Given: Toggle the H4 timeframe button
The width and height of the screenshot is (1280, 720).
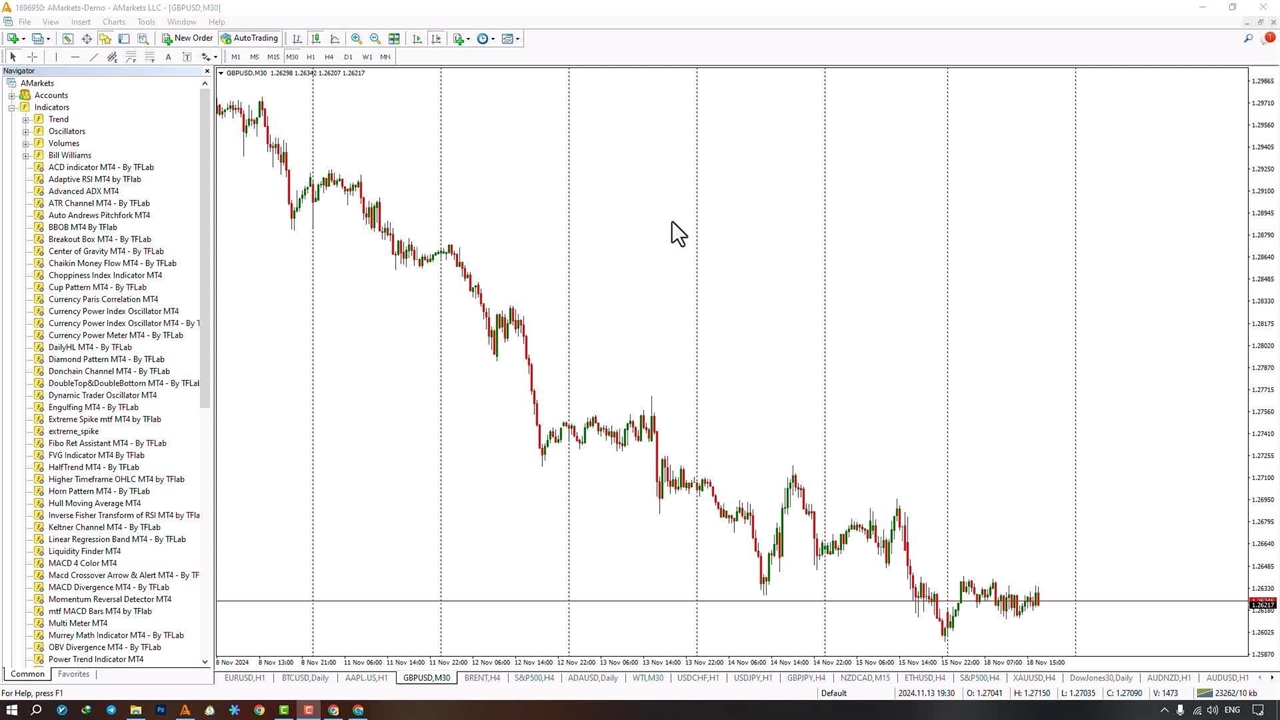Looking at the screenshot, I should point(329,57).
